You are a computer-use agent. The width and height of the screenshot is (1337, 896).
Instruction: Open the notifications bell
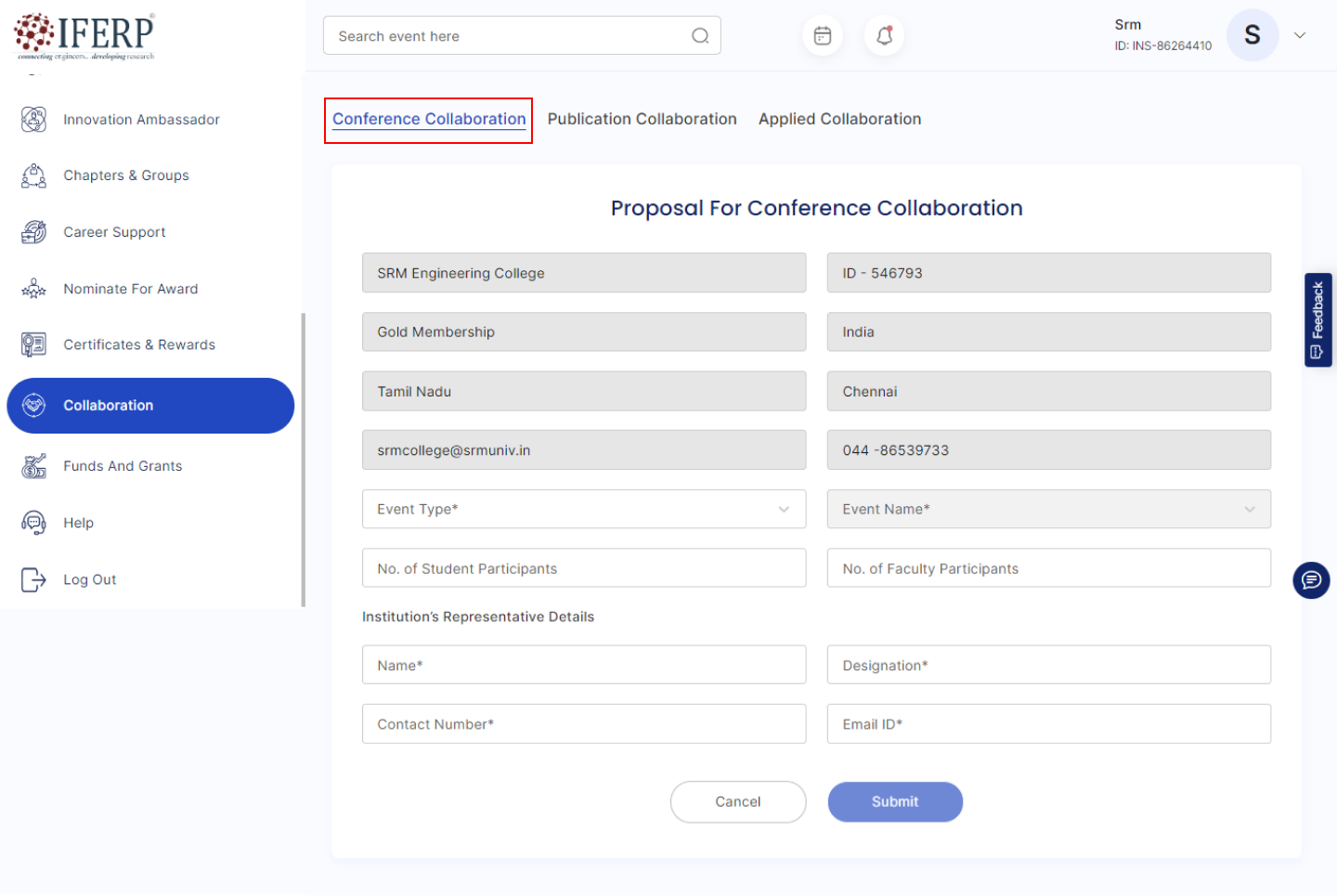coord(884,36)
